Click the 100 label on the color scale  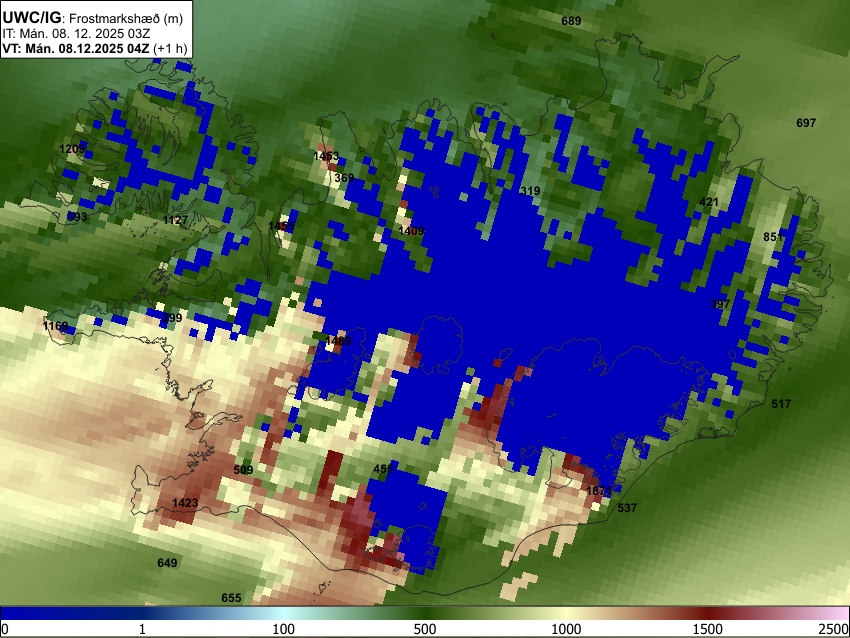[x=284, y=629]
